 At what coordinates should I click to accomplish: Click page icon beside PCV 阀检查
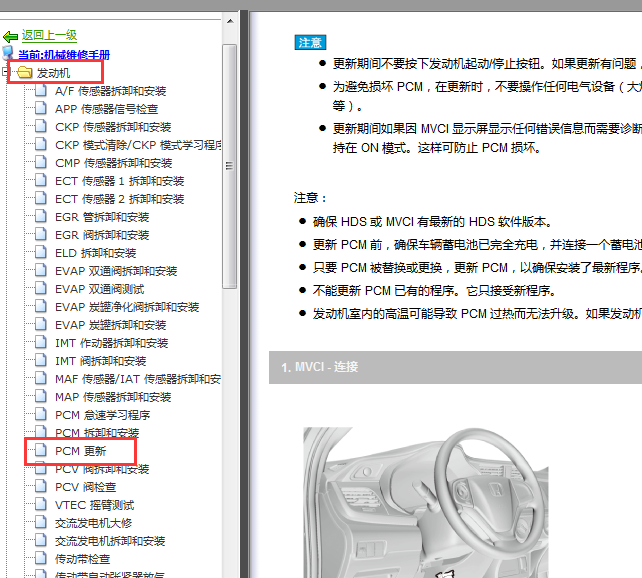point(41,487)
